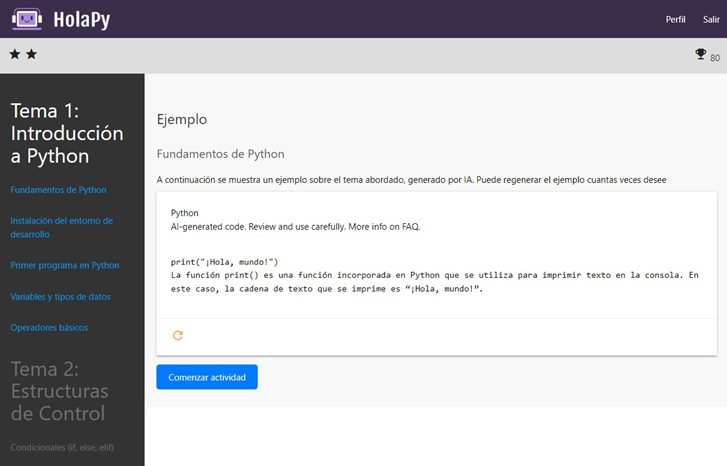The height and width of the screenshot is (466, 727).
Task: Navigate to Operadores básicos lesson
Action: click(49, 327)
